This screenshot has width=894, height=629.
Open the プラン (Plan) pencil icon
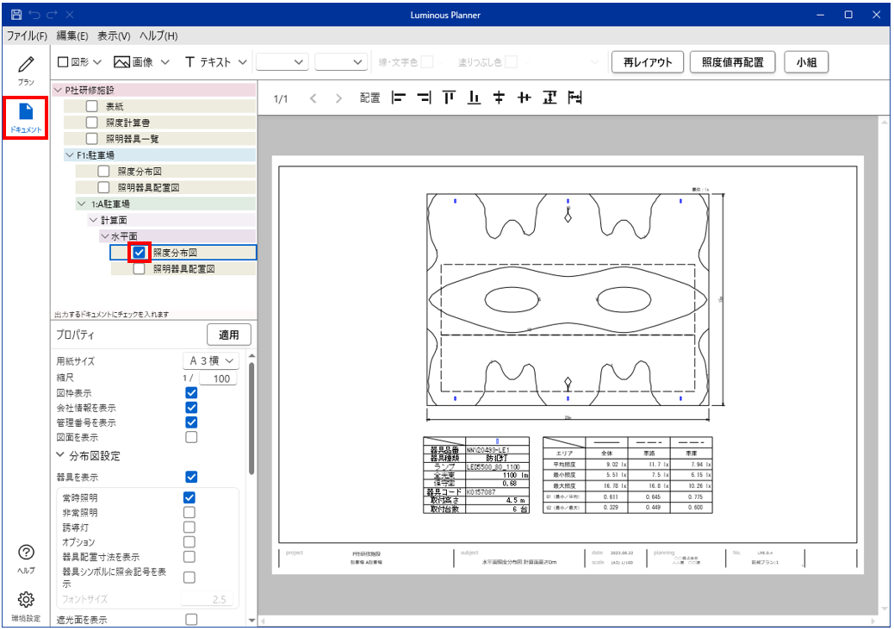pyautogui.click(x=26, y=70)
